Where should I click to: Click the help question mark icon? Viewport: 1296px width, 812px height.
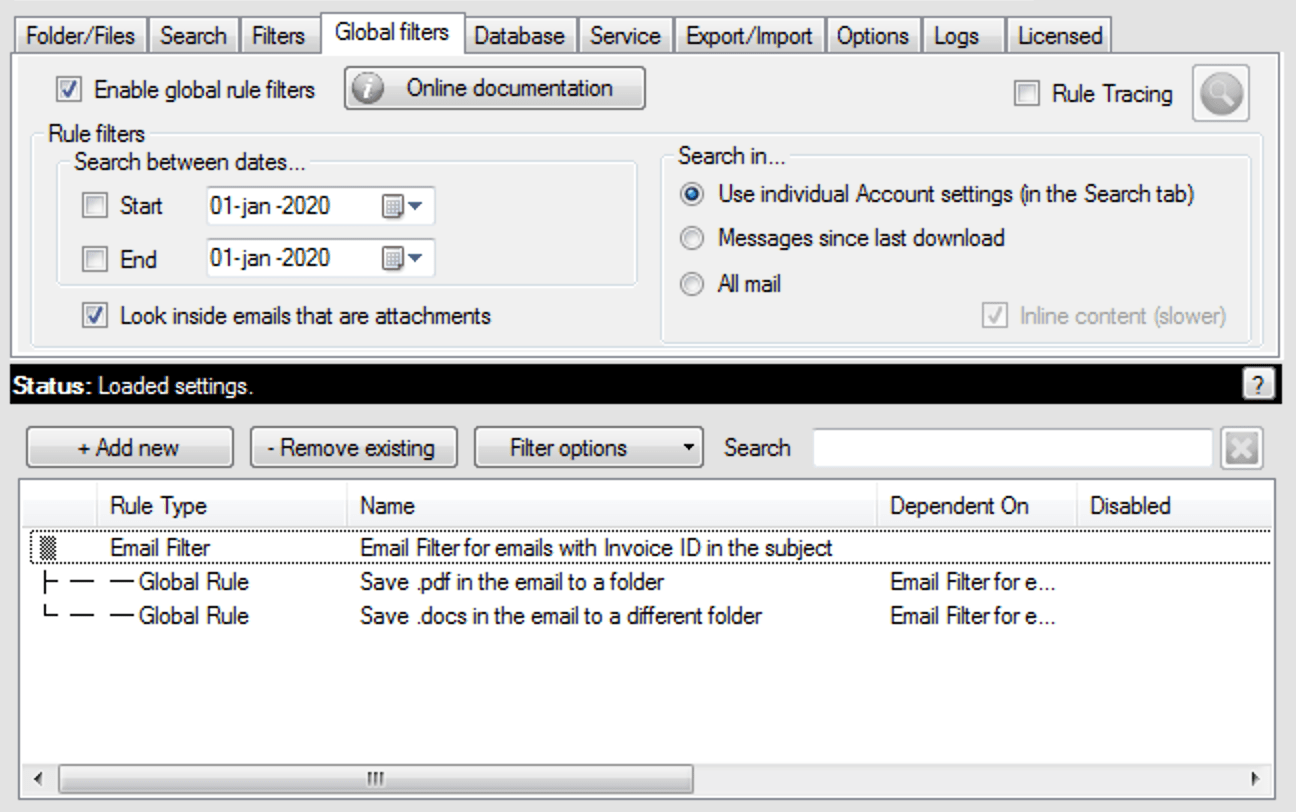1262,385
